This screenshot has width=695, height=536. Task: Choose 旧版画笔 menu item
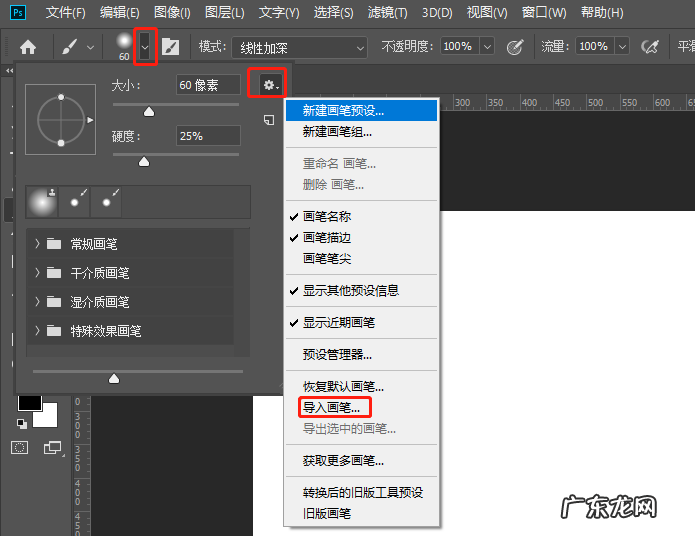pos(361,513)
